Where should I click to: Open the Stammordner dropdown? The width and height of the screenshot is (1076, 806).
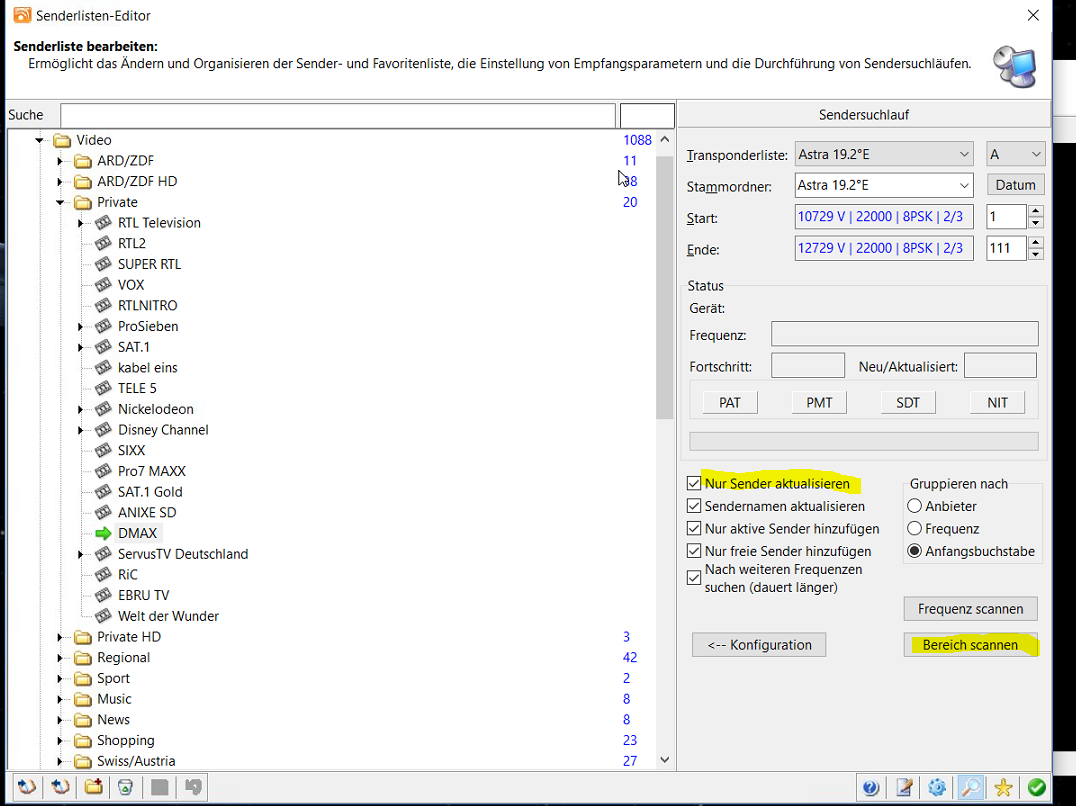click(884, 185)
